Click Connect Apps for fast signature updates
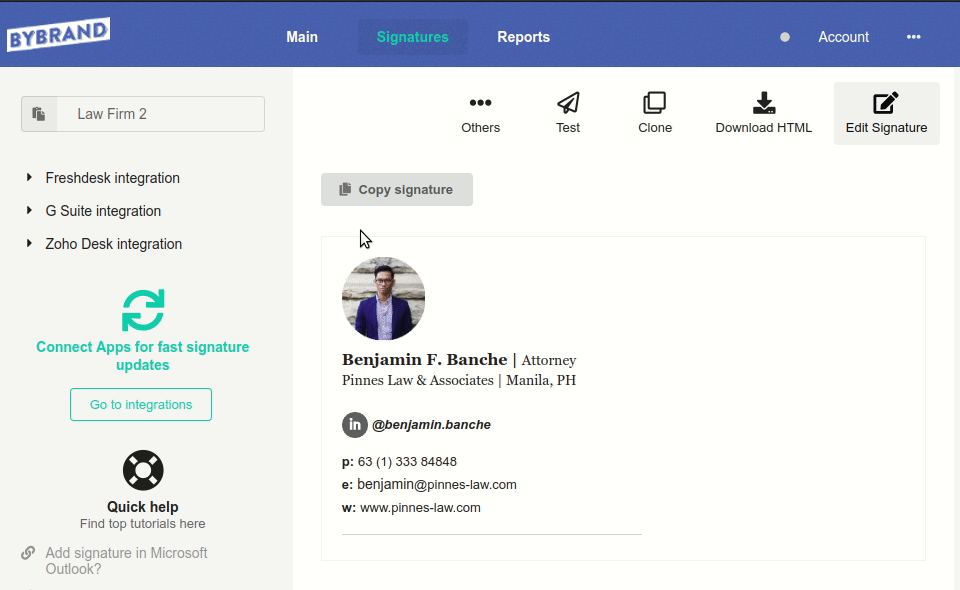This screenshot has width=960, height=590. pos(143,356)
